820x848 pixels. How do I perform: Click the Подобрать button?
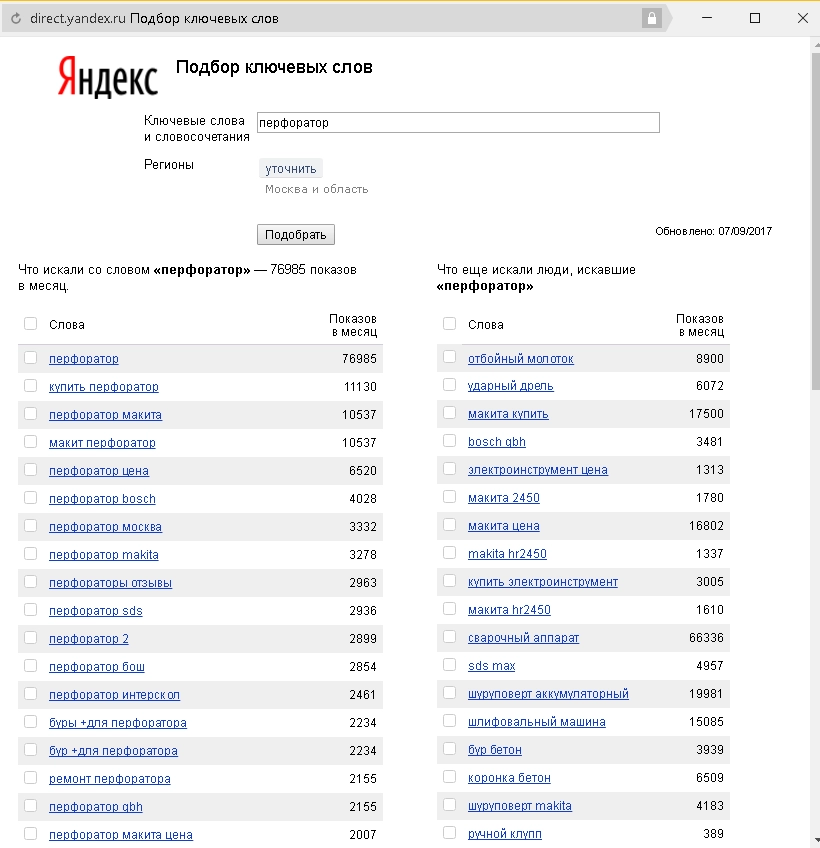click(296, 235)
